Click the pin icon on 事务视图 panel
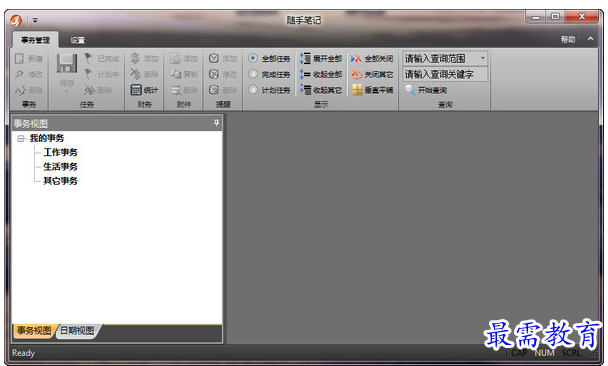This screenshot has height=366, width=608. click(216, 123)
